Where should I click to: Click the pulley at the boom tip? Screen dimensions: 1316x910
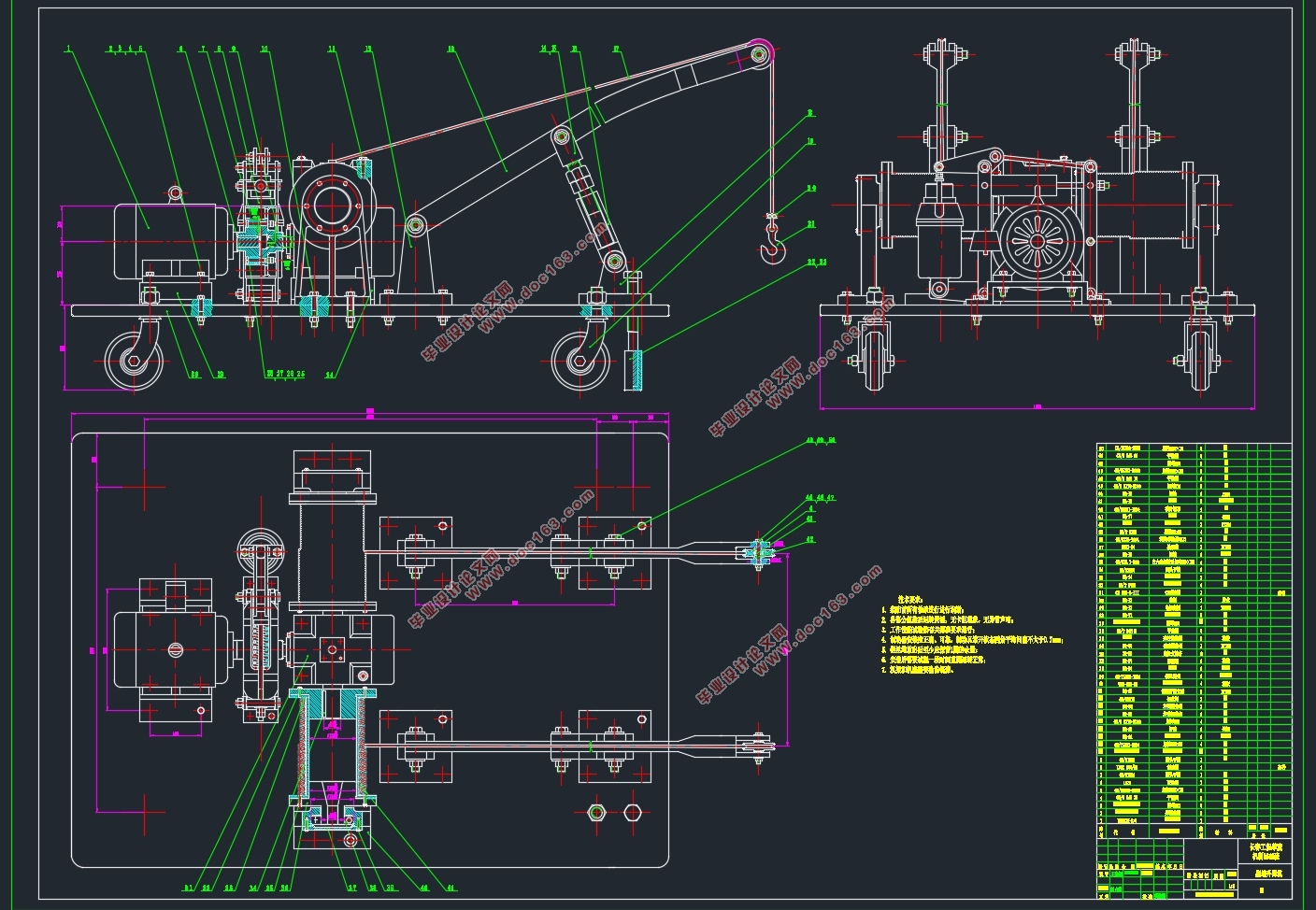(x=760, y=53)
